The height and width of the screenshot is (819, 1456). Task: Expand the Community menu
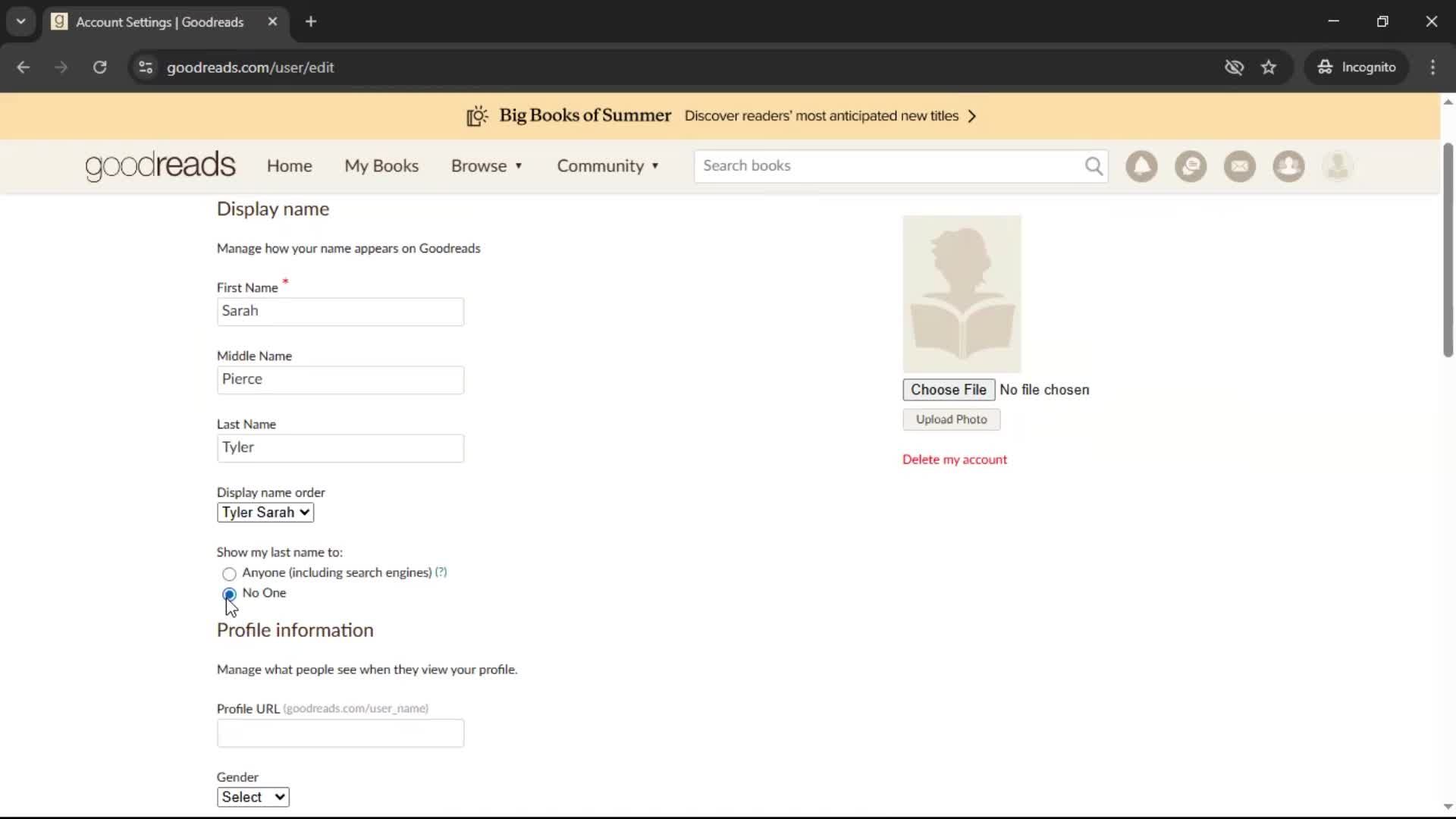point(608,166)
